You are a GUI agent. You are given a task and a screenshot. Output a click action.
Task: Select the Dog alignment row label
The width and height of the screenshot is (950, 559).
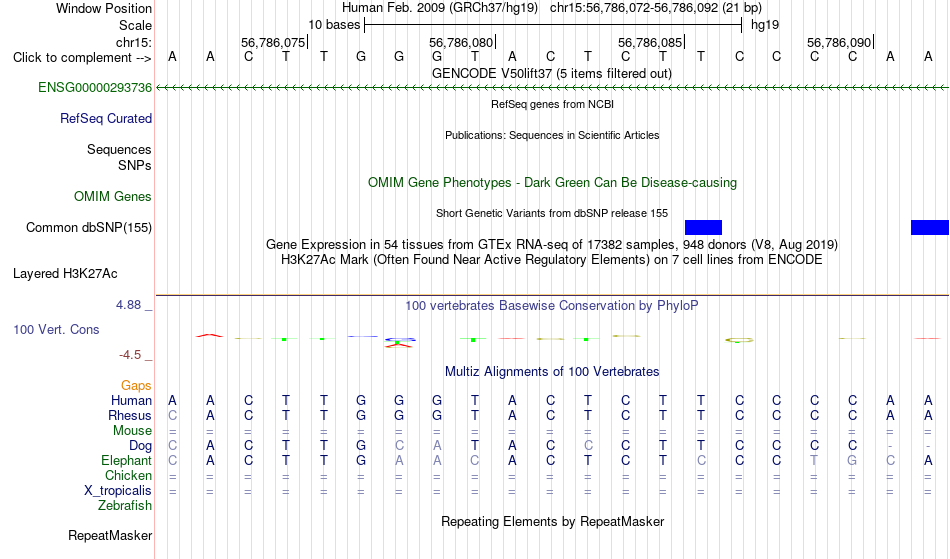pos(140,446)
